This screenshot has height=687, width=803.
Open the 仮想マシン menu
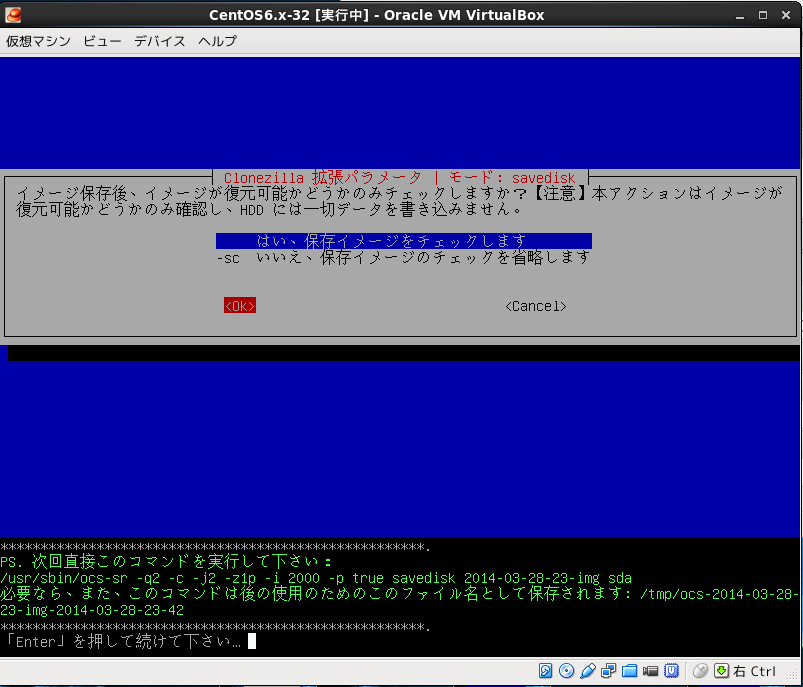[35, 41]
